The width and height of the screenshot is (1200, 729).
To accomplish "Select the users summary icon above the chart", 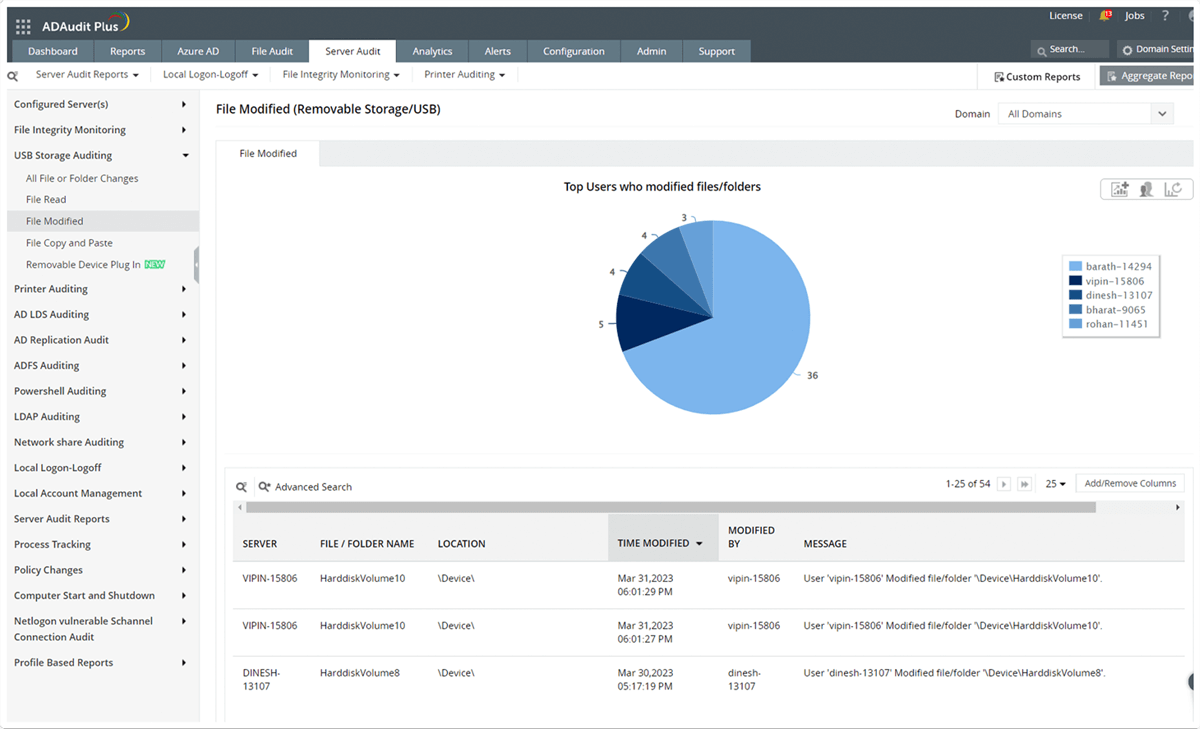I will pyautogui.click(x=1146, y=189).
